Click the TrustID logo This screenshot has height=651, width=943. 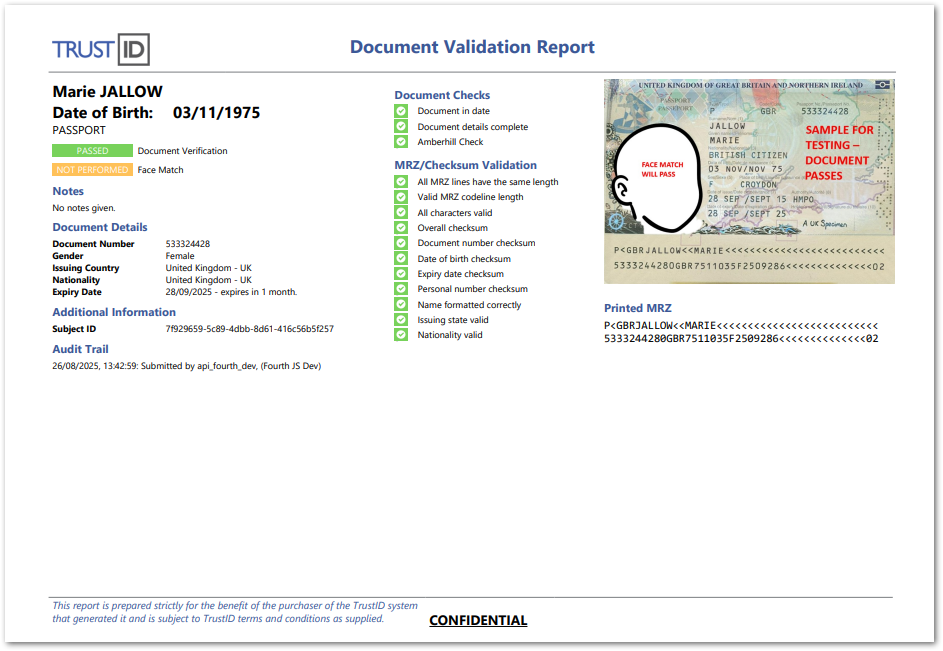(101, 49)
